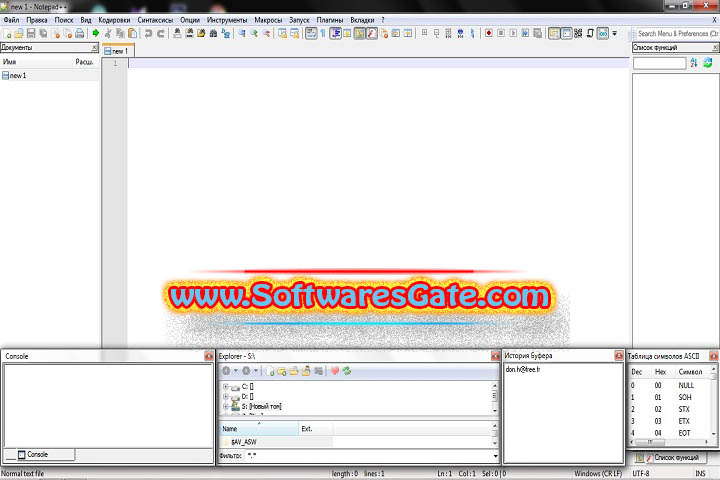Start macro recording with the red dot
The width and height of the screenshot is (720, 480).
tap(489, 34)
